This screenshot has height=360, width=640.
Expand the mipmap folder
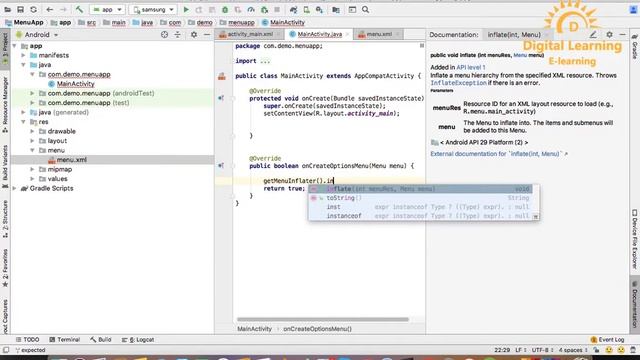coord(32,169)
